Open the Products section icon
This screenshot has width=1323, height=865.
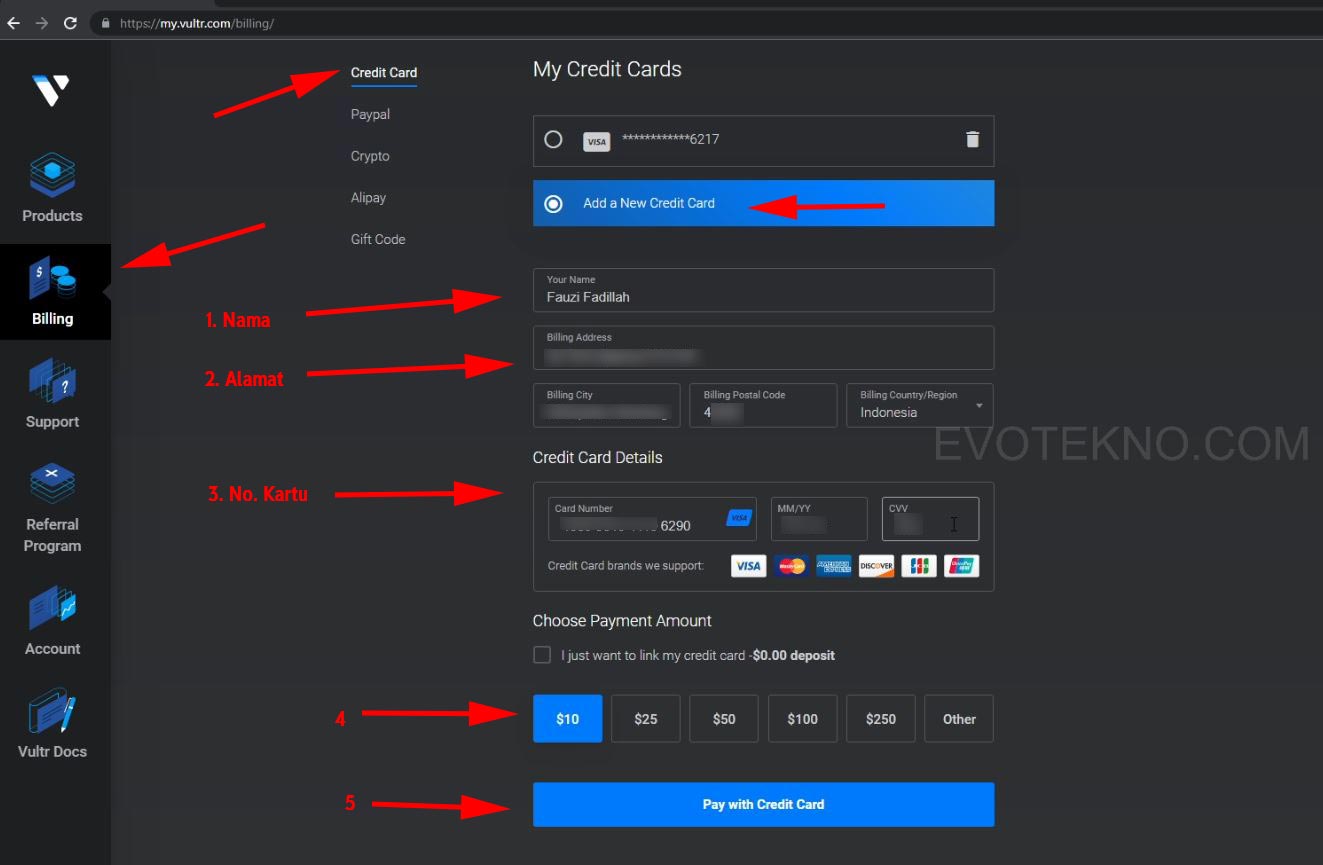click(x=52, y=177)
